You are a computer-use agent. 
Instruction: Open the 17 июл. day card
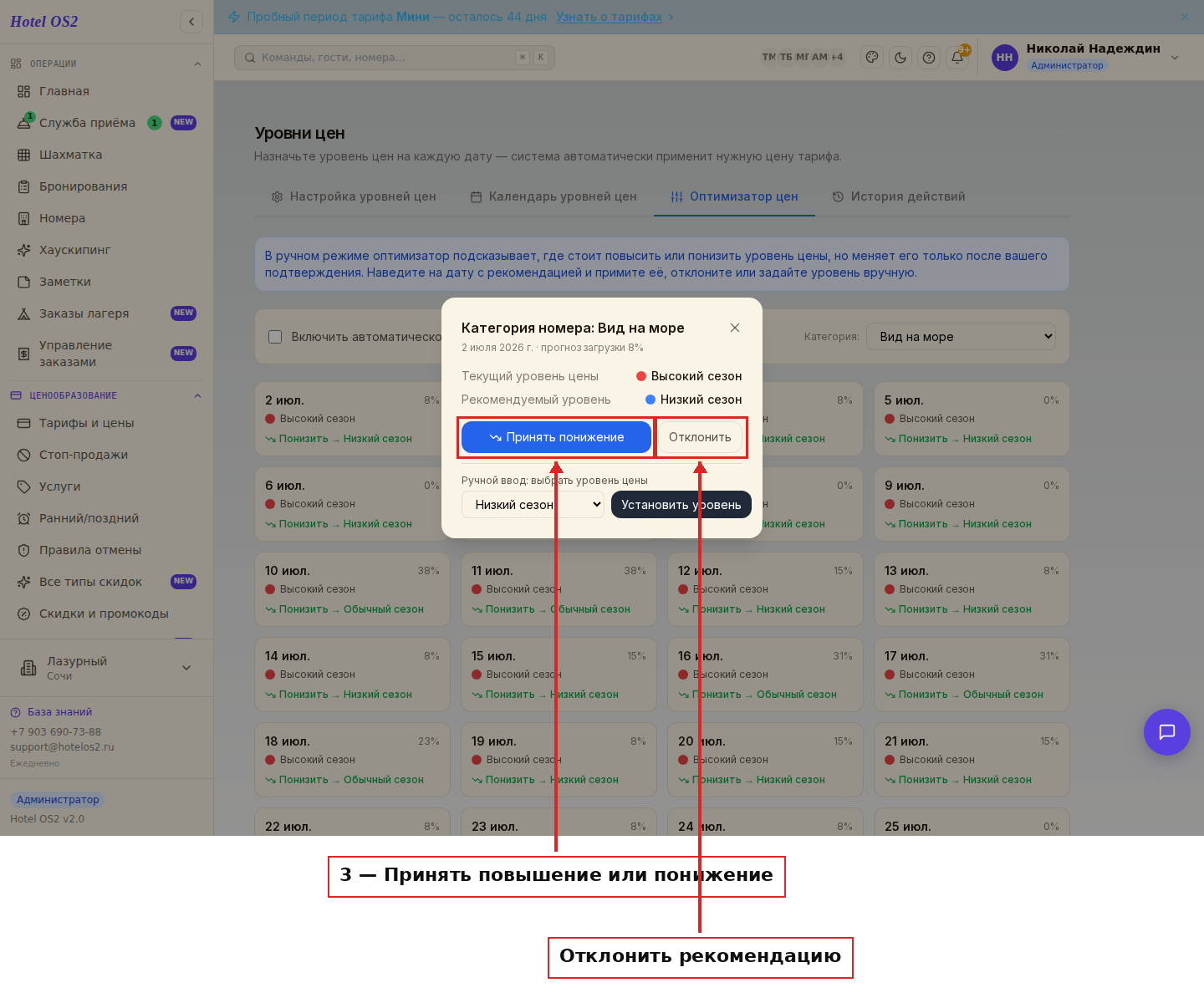coord(972,675)
